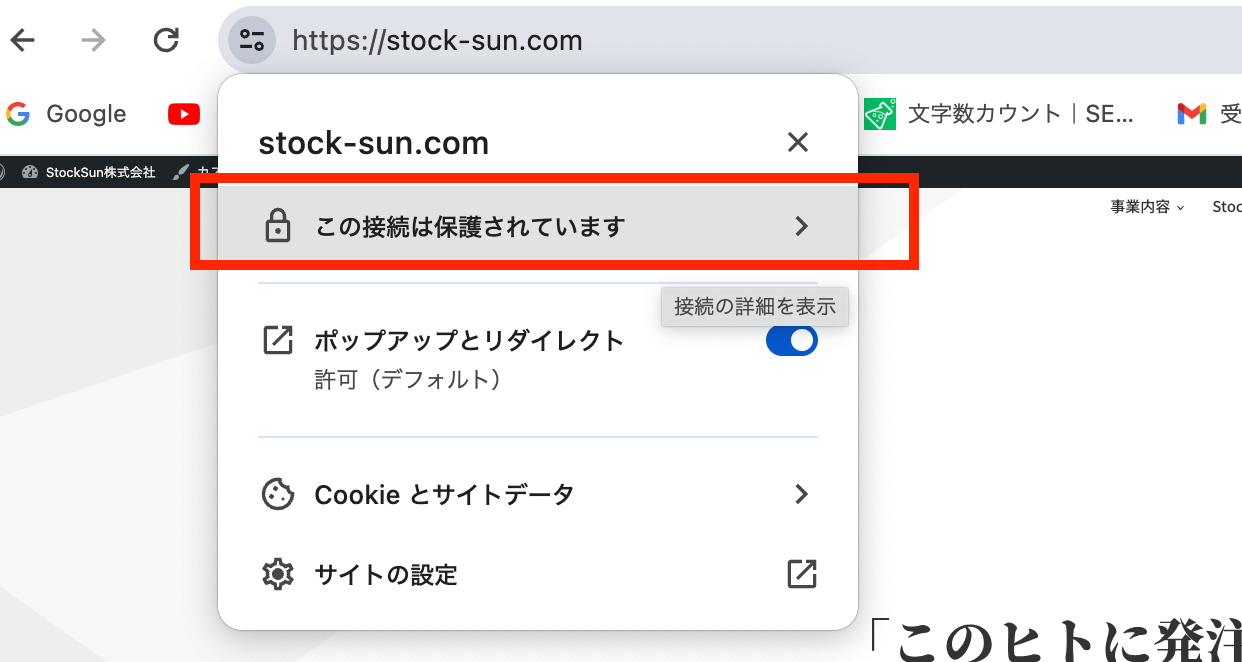
Task: Open サイトの設定 via external link icon
Action: pyautogui.click(x=800, y=574)
